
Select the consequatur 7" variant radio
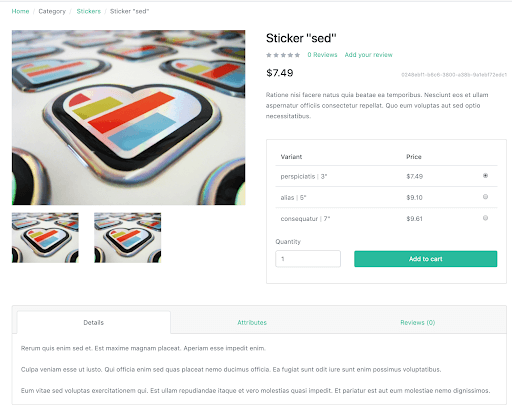pos(485,218)
